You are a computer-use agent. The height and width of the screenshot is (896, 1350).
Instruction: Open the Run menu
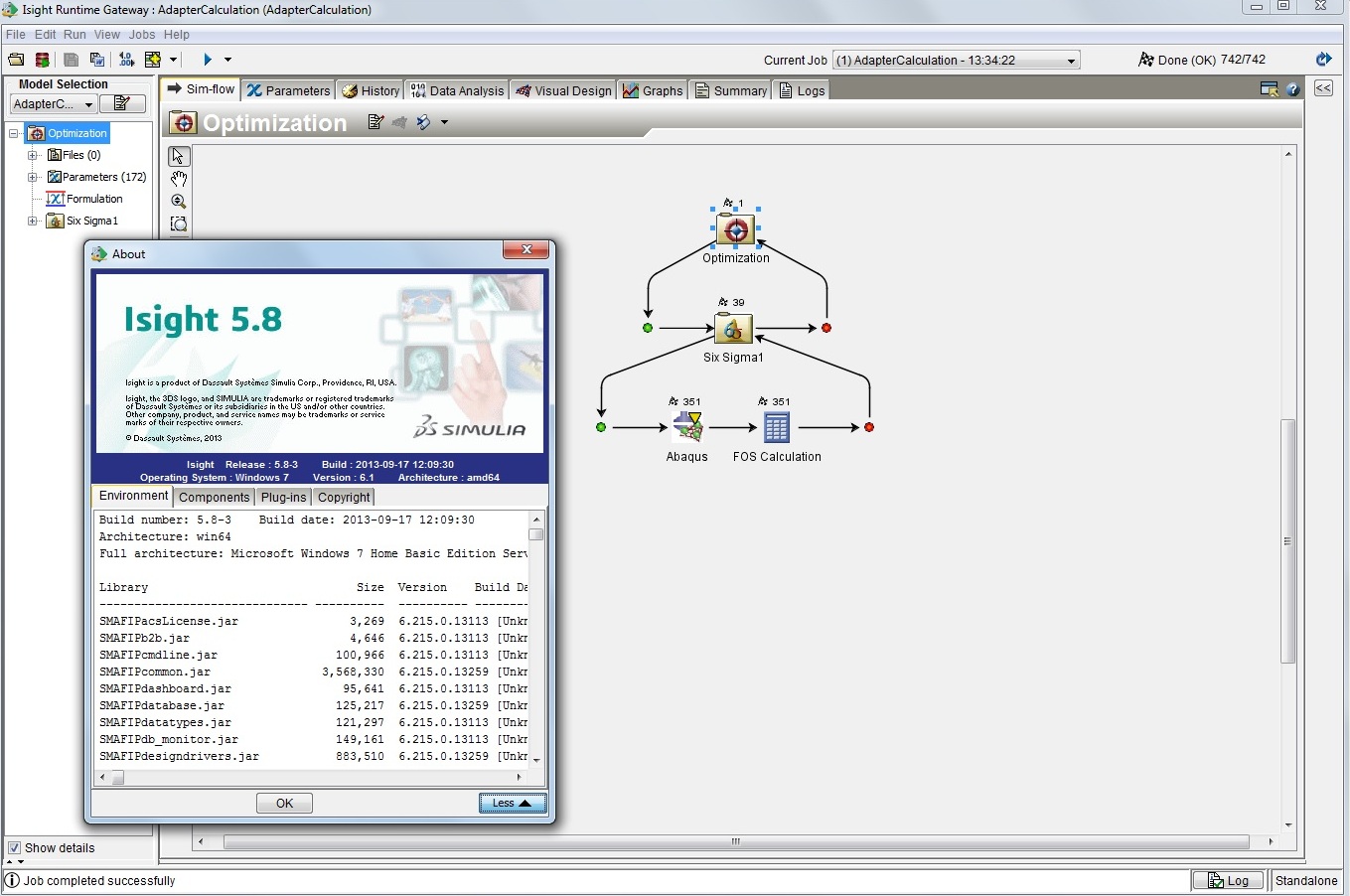point(75,34)
